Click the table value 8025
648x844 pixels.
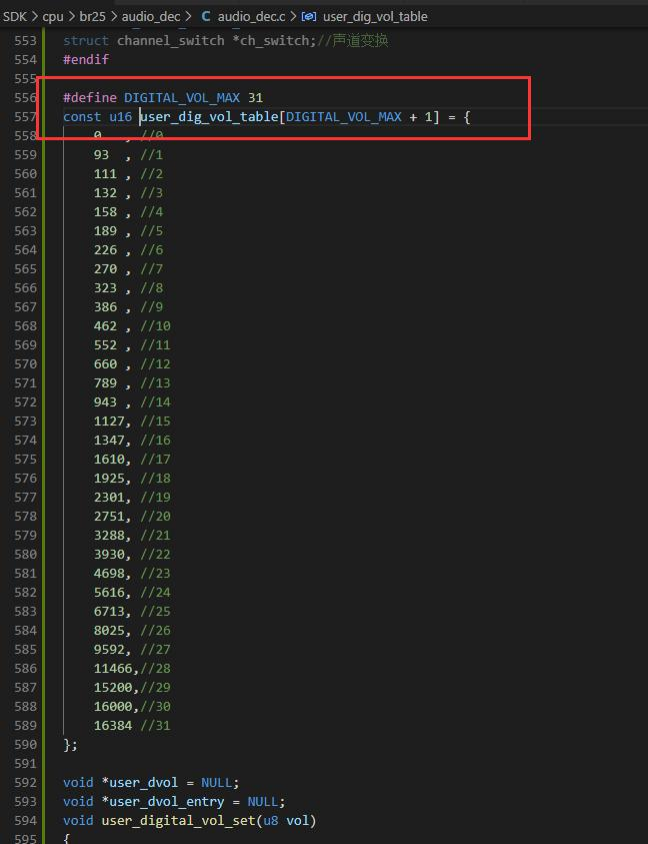109,630
